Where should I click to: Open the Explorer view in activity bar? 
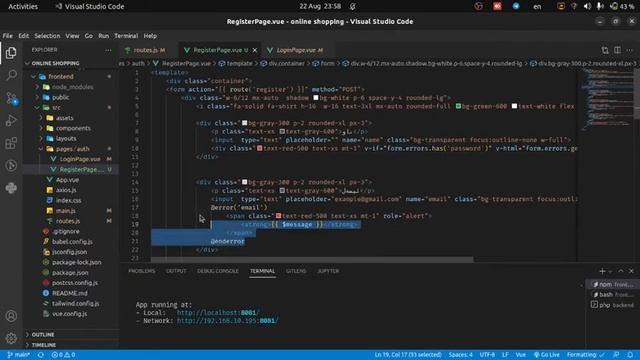click(11, 53)
